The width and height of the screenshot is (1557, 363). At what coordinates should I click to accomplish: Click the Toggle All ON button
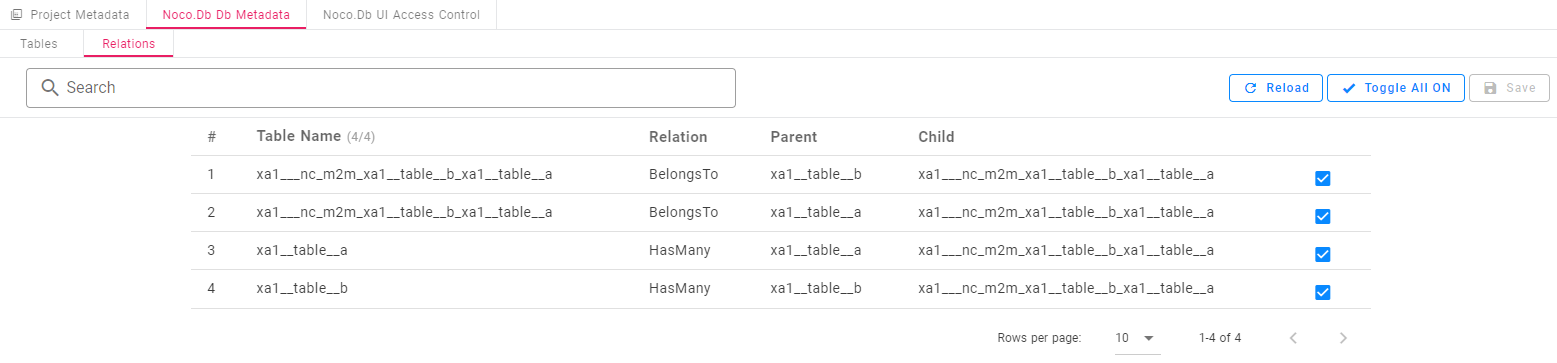tap(1396, 88)
